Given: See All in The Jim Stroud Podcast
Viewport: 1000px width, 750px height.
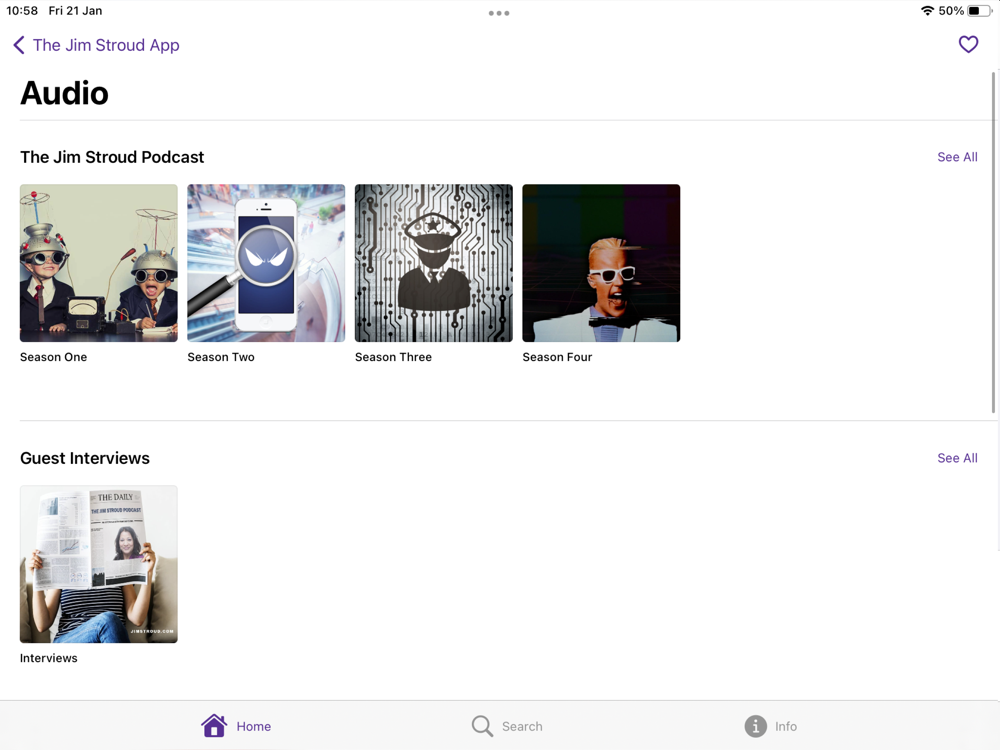Looking at the screenshot, I should pos(957,157).
